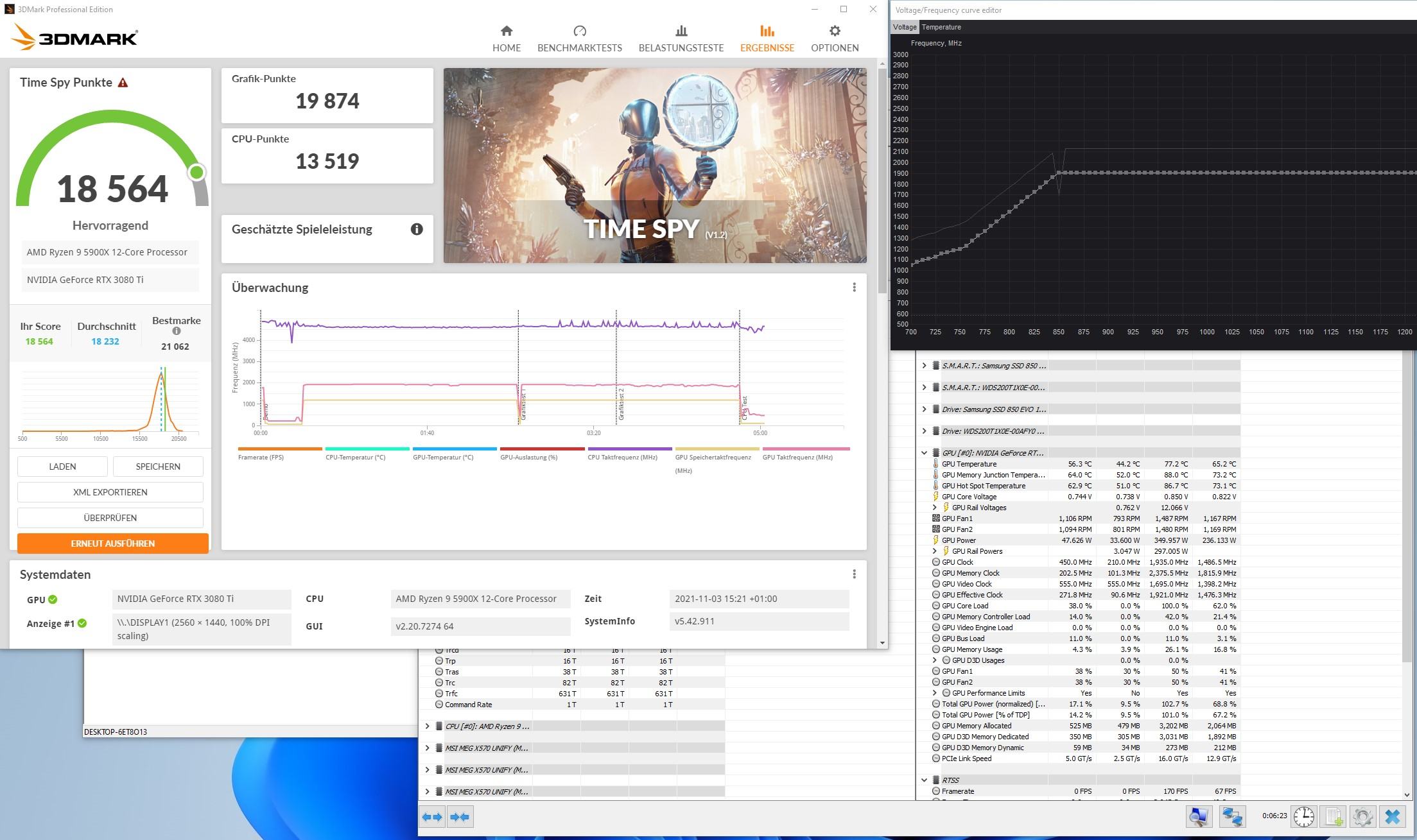Select the GPU Temperature sensor row
Image resolution: width=1417 pixels, height=840 pixels.
tap(1086, 464)
